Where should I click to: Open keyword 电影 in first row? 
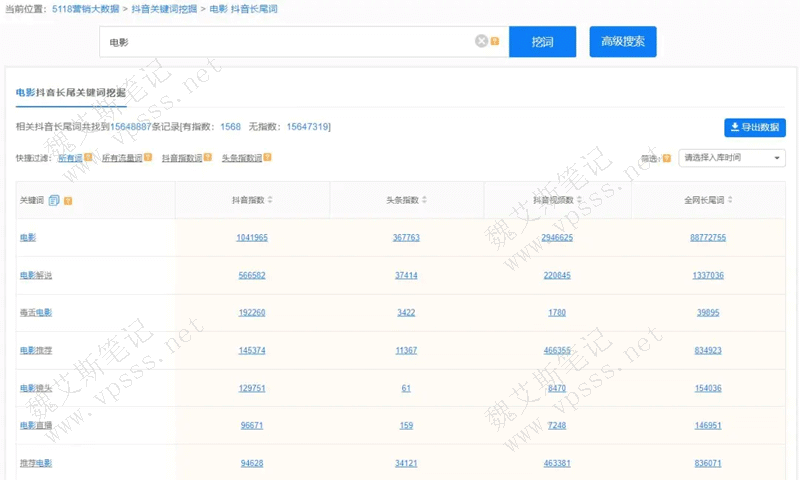28,237
